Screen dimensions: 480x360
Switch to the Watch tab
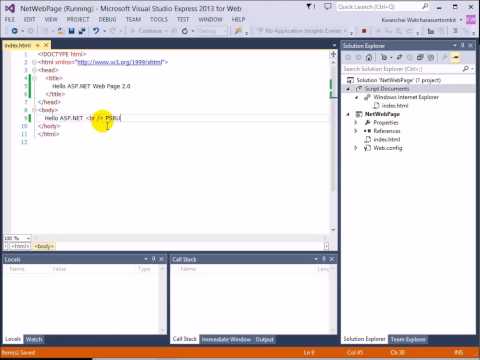pos(34,340)
